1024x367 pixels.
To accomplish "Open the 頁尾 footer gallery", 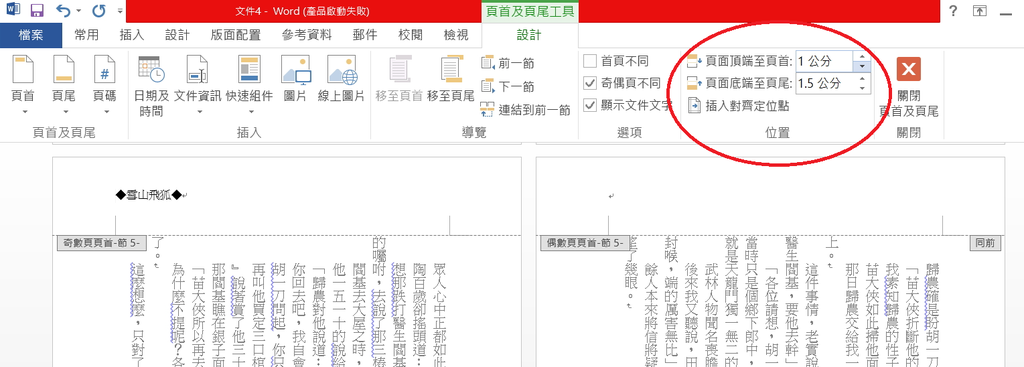I will pos(64,86).
